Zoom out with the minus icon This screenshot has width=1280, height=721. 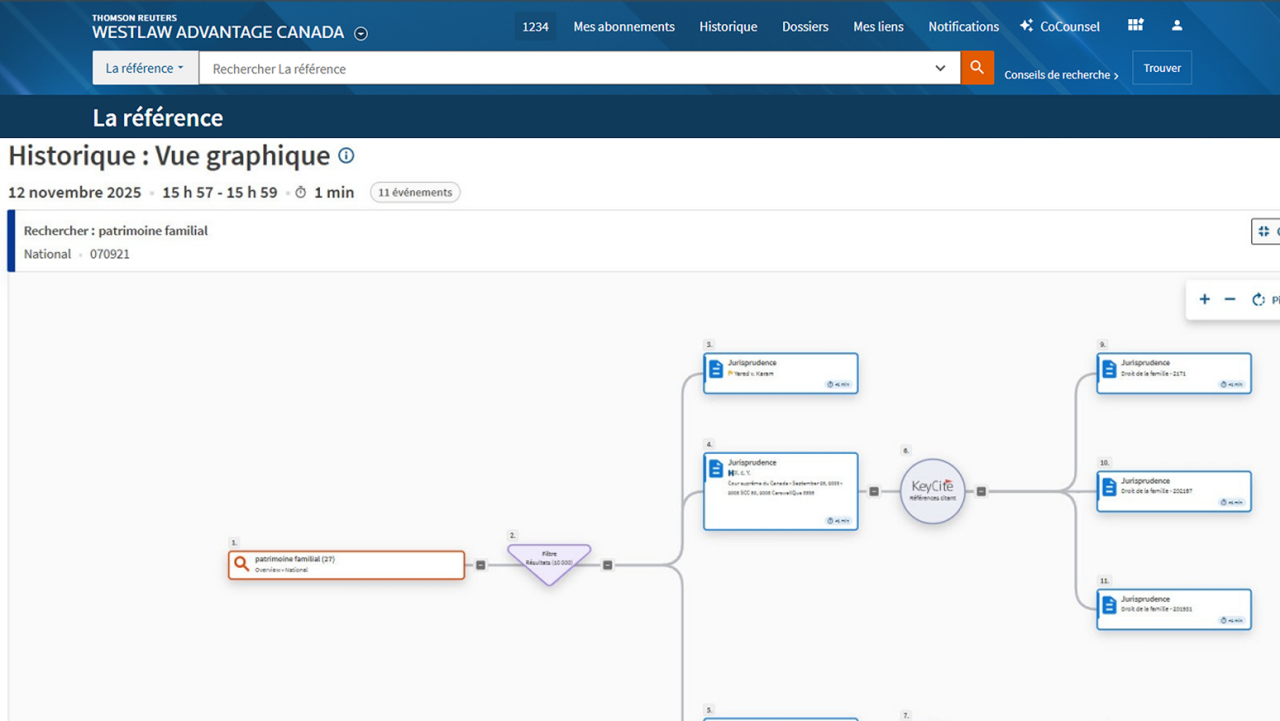coord(1230,300)
